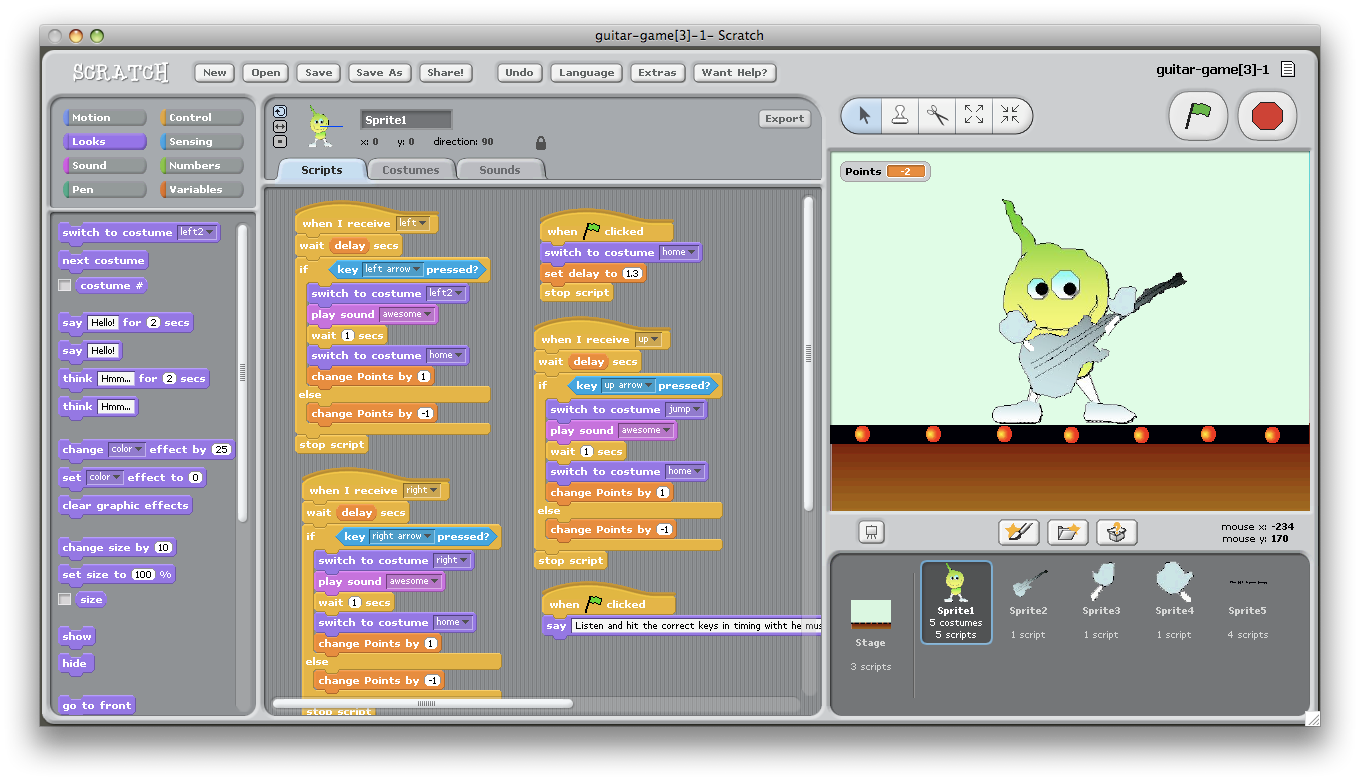
Task: Switch to the Scripts tab
Action: (321, 170)
